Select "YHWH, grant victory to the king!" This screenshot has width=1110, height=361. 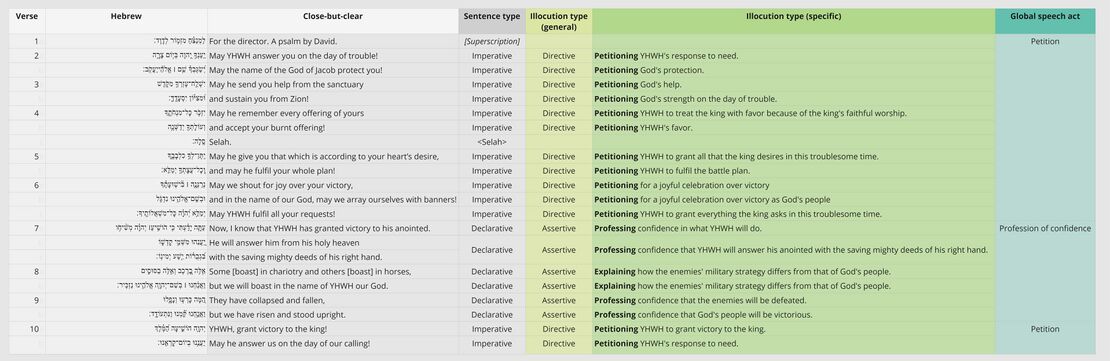point(268,329)
